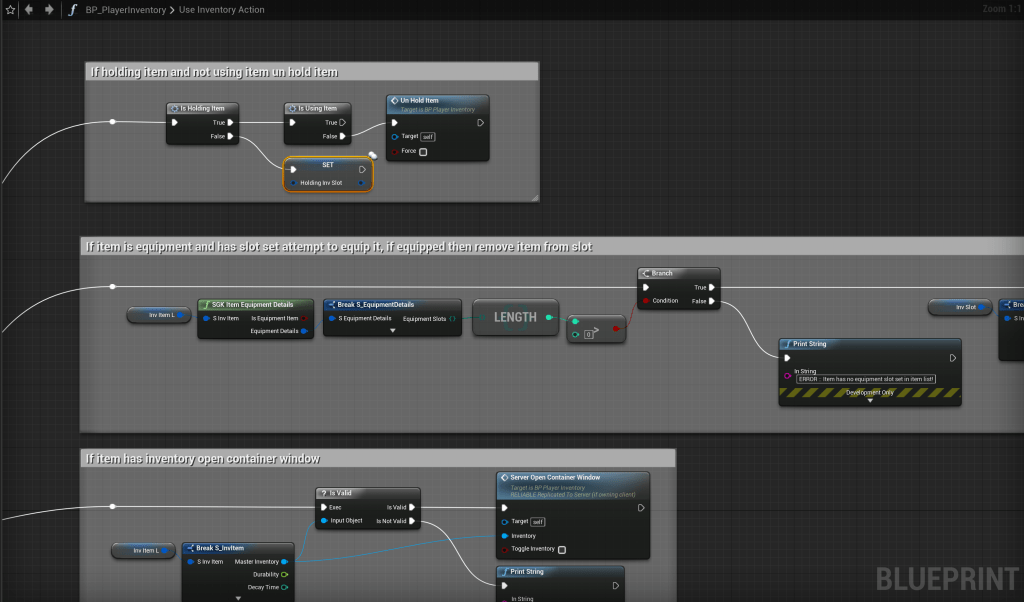This screenshot has width=1024, height=602.
Task: Click the comment bubble on the SET node
Action: pos(371,154)
